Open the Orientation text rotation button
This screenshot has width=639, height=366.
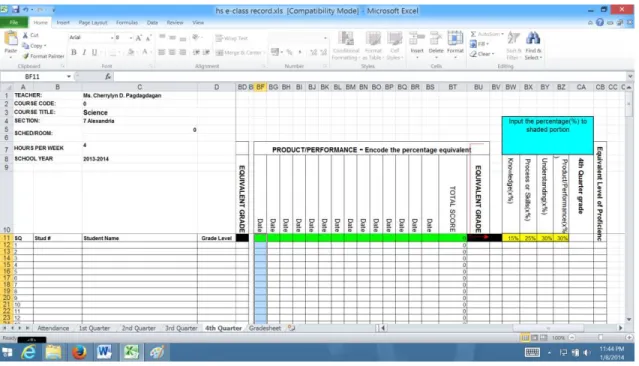pyautogui.click(x=196, y=37)
